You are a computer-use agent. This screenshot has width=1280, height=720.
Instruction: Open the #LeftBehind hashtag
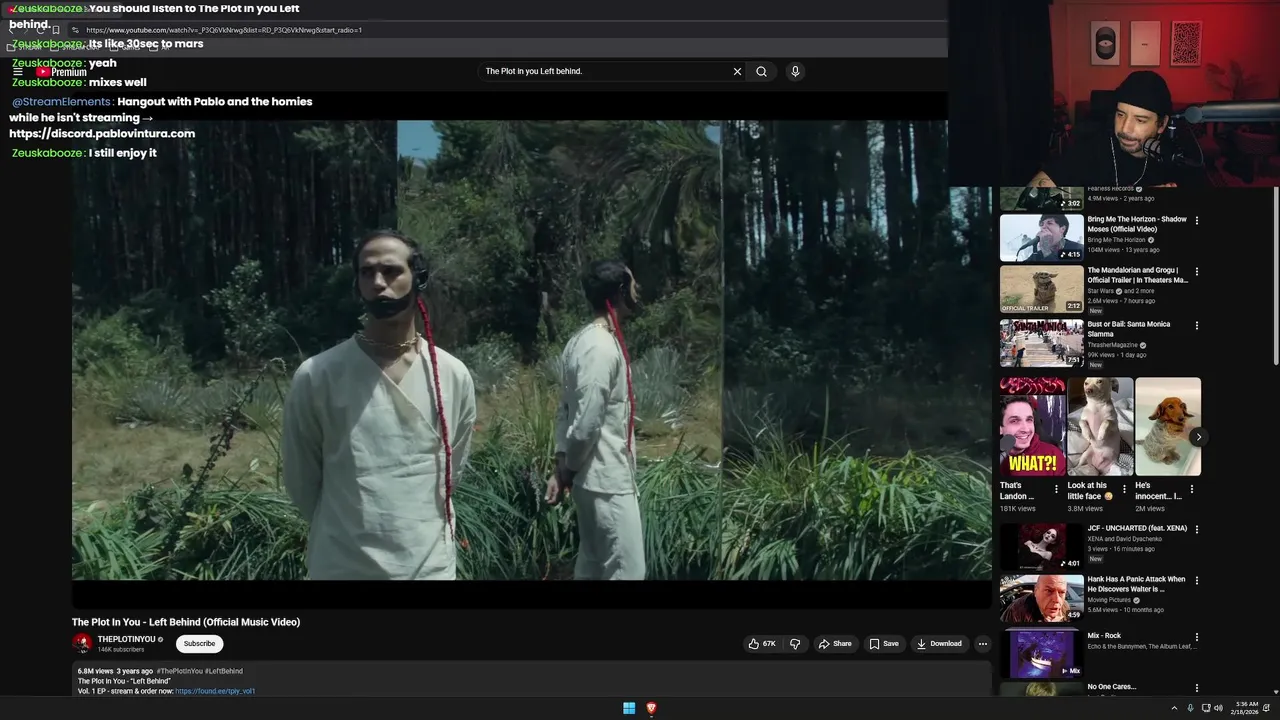pyautogui.click(x=224, y=671)
